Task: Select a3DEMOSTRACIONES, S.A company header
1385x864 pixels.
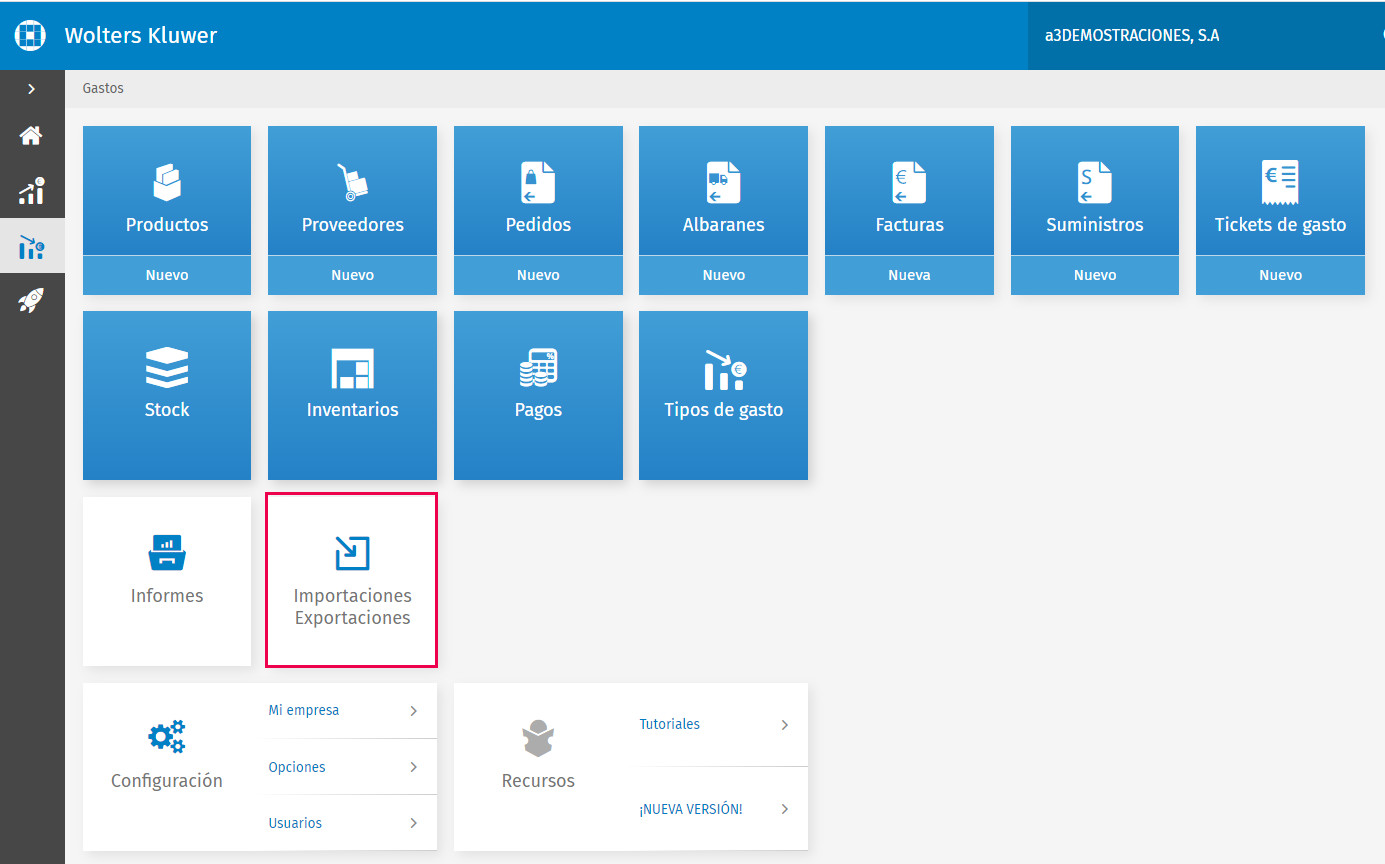Action: pyautogui.click(x=1132, y=36)
